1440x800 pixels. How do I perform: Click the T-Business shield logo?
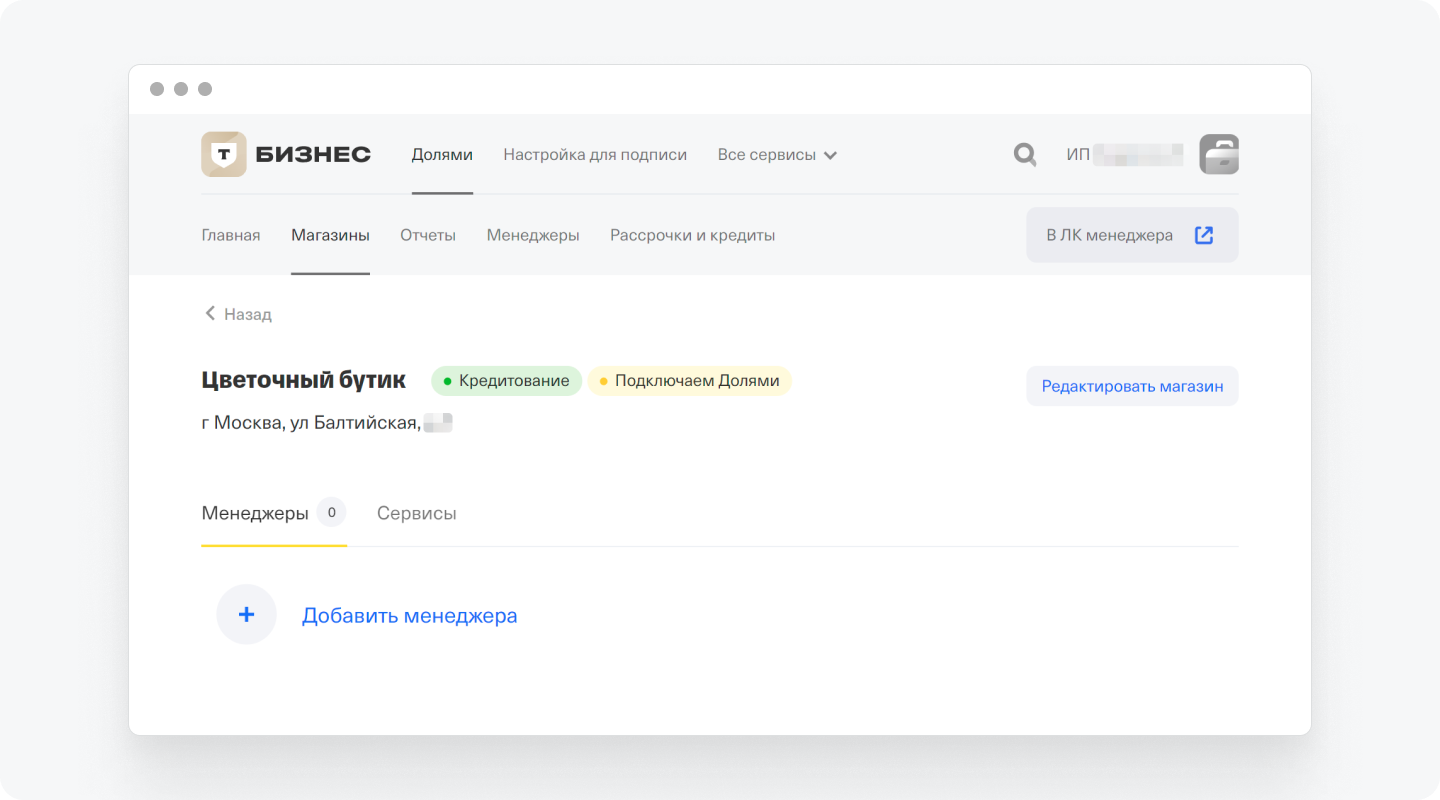point(224,155)
